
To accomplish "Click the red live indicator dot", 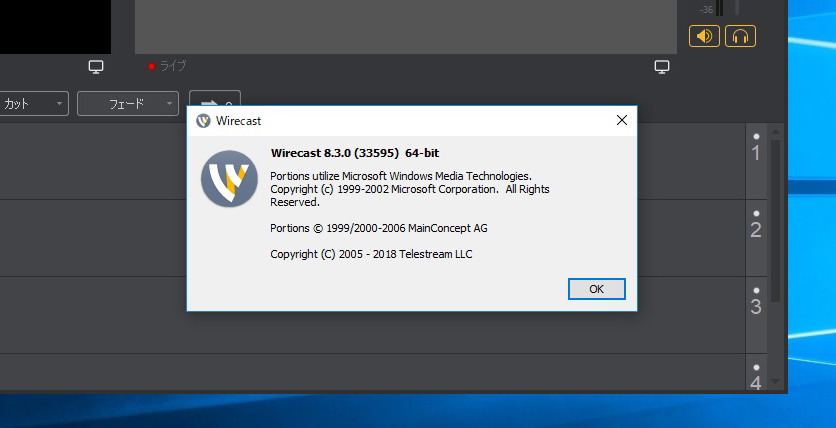I will click(x=151, y=67).
